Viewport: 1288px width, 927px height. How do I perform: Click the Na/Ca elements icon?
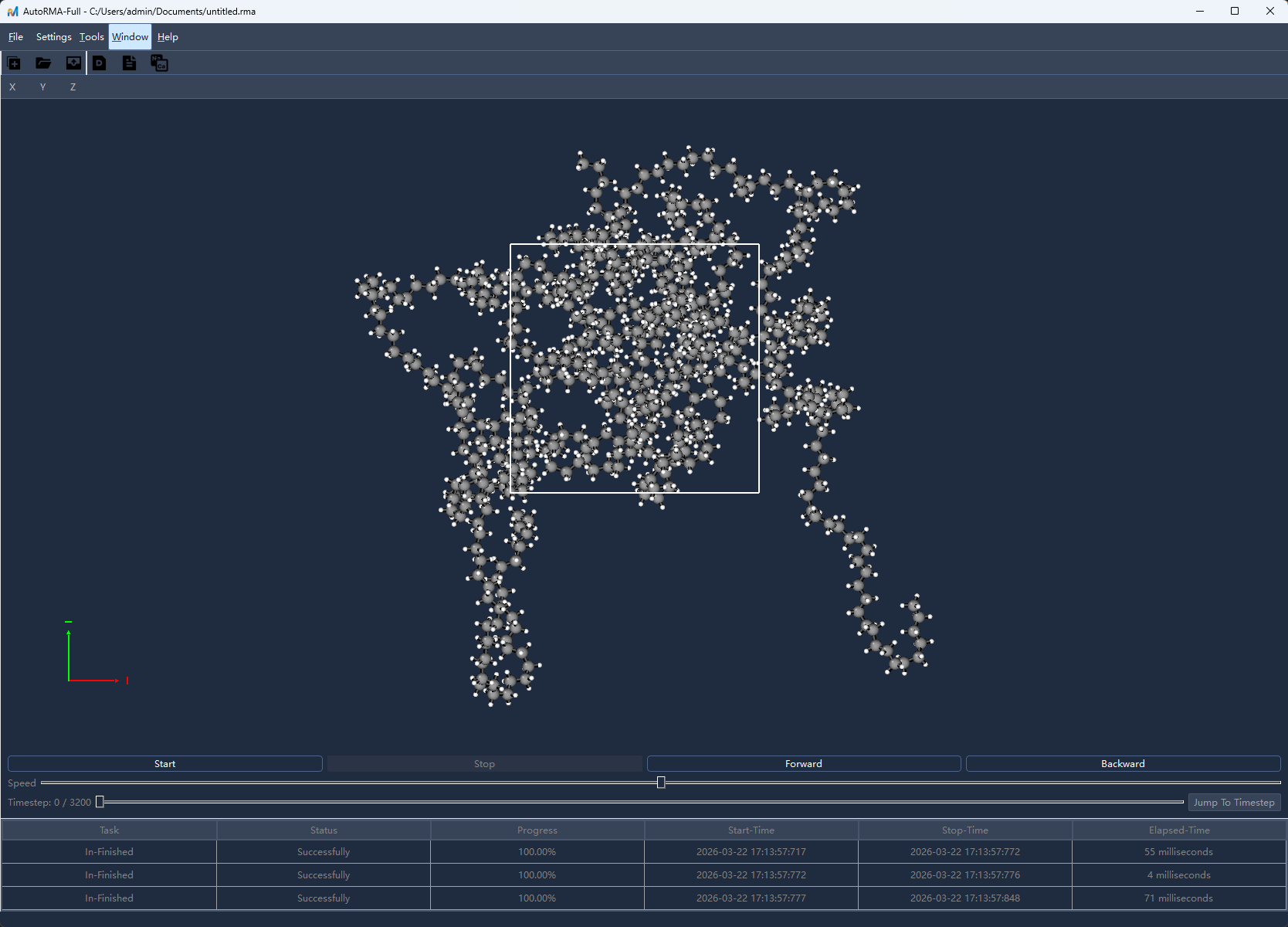[x=159, y=63]
